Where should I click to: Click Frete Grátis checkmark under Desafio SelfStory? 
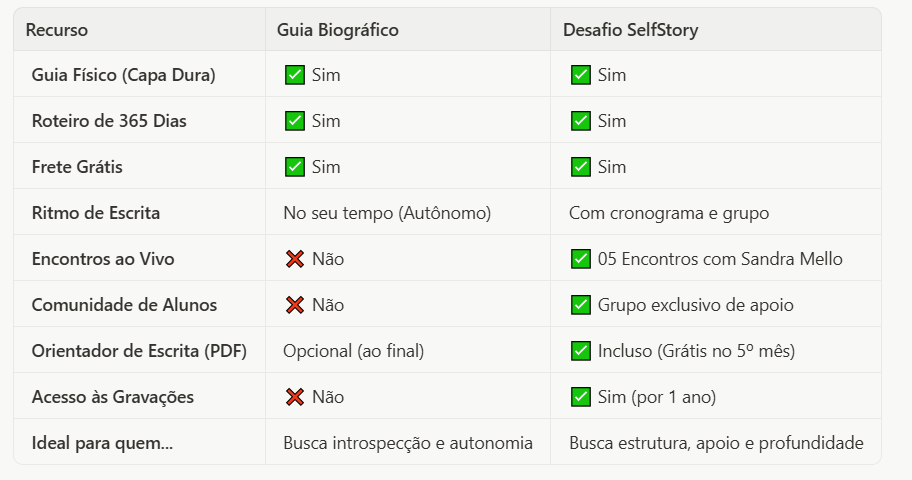coord(581,167)
